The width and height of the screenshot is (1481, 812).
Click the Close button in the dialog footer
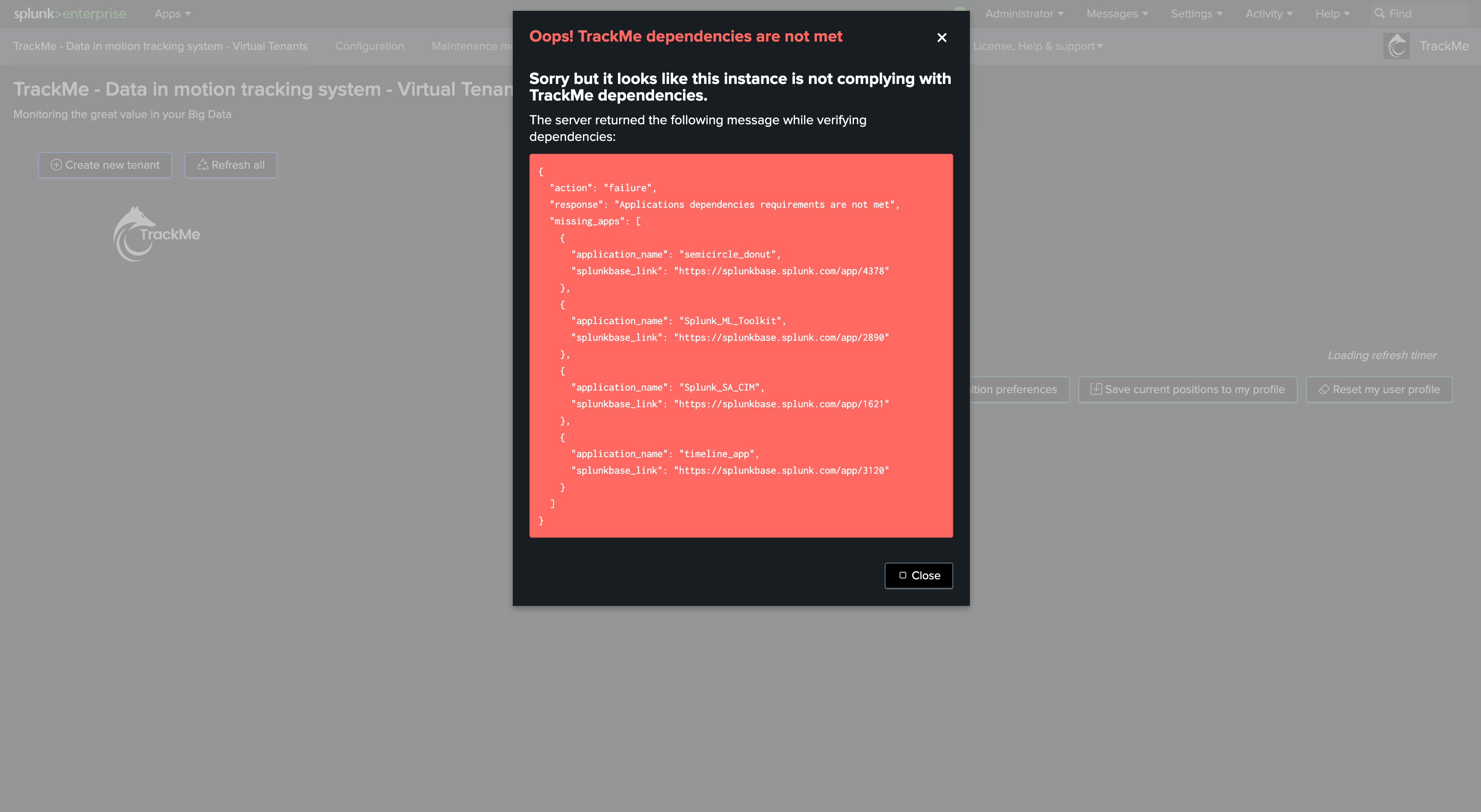(x=919, y=576)
